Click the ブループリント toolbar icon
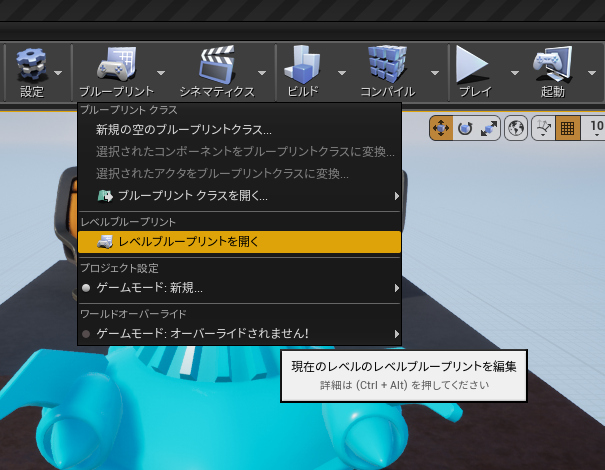 (x=116, y=72)
